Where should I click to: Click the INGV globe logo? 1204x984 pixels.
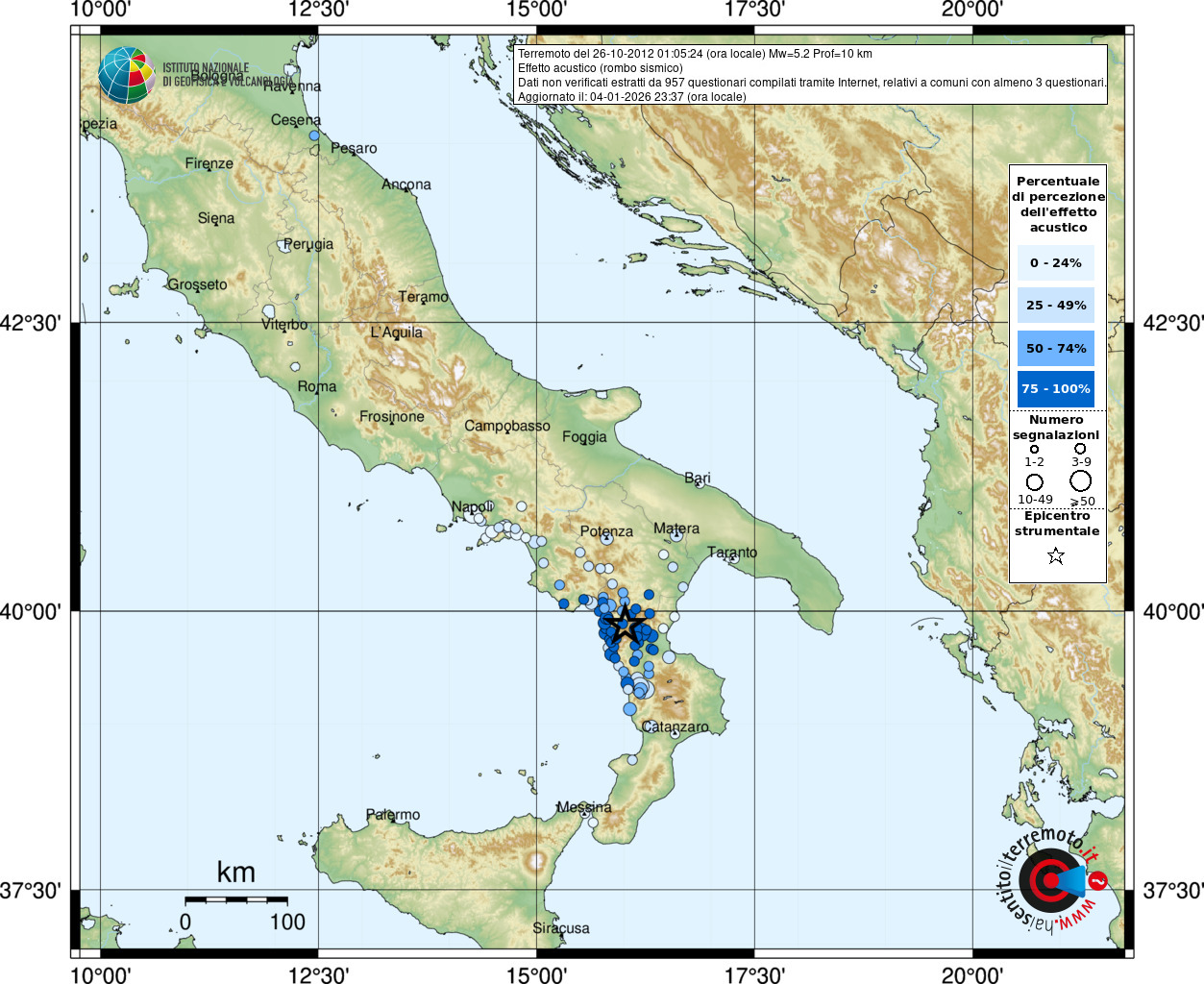[126, 75]
